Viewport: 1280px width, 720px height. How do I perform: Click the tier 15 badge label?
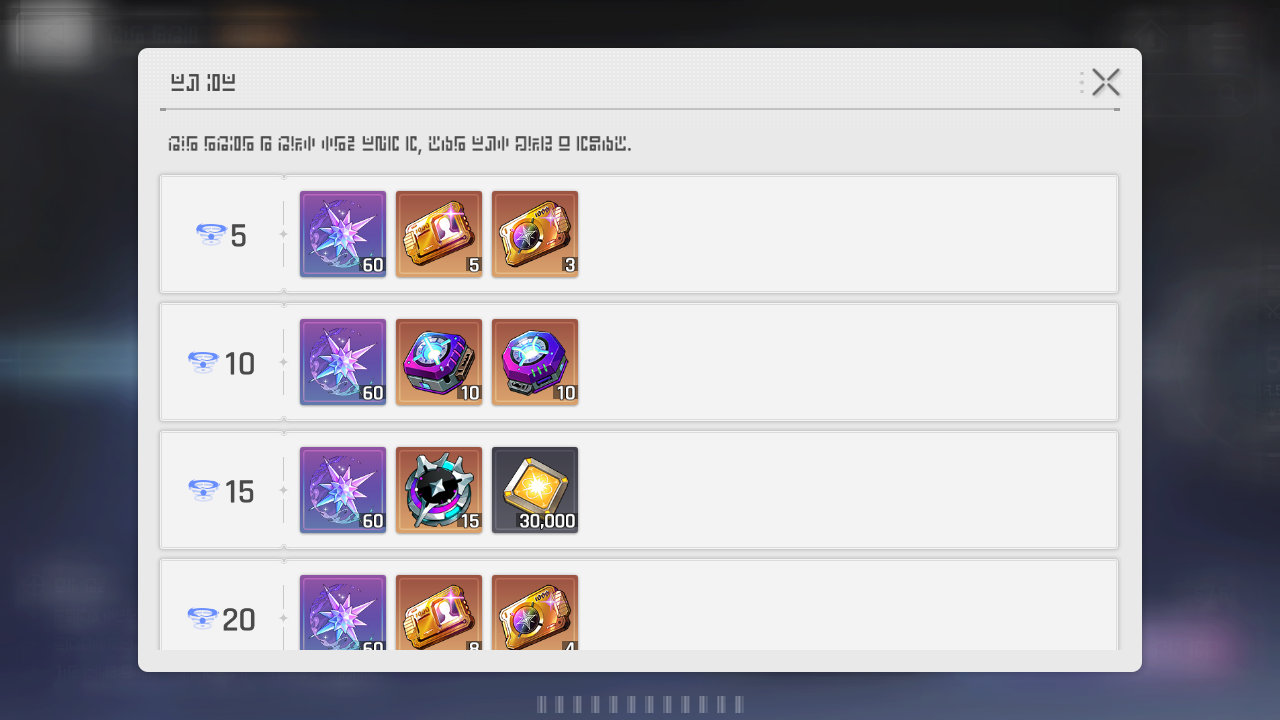coord(222,492)
